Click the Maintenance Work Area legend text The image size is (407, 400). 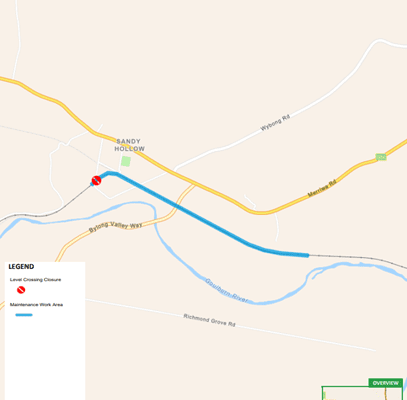(36, 305)
